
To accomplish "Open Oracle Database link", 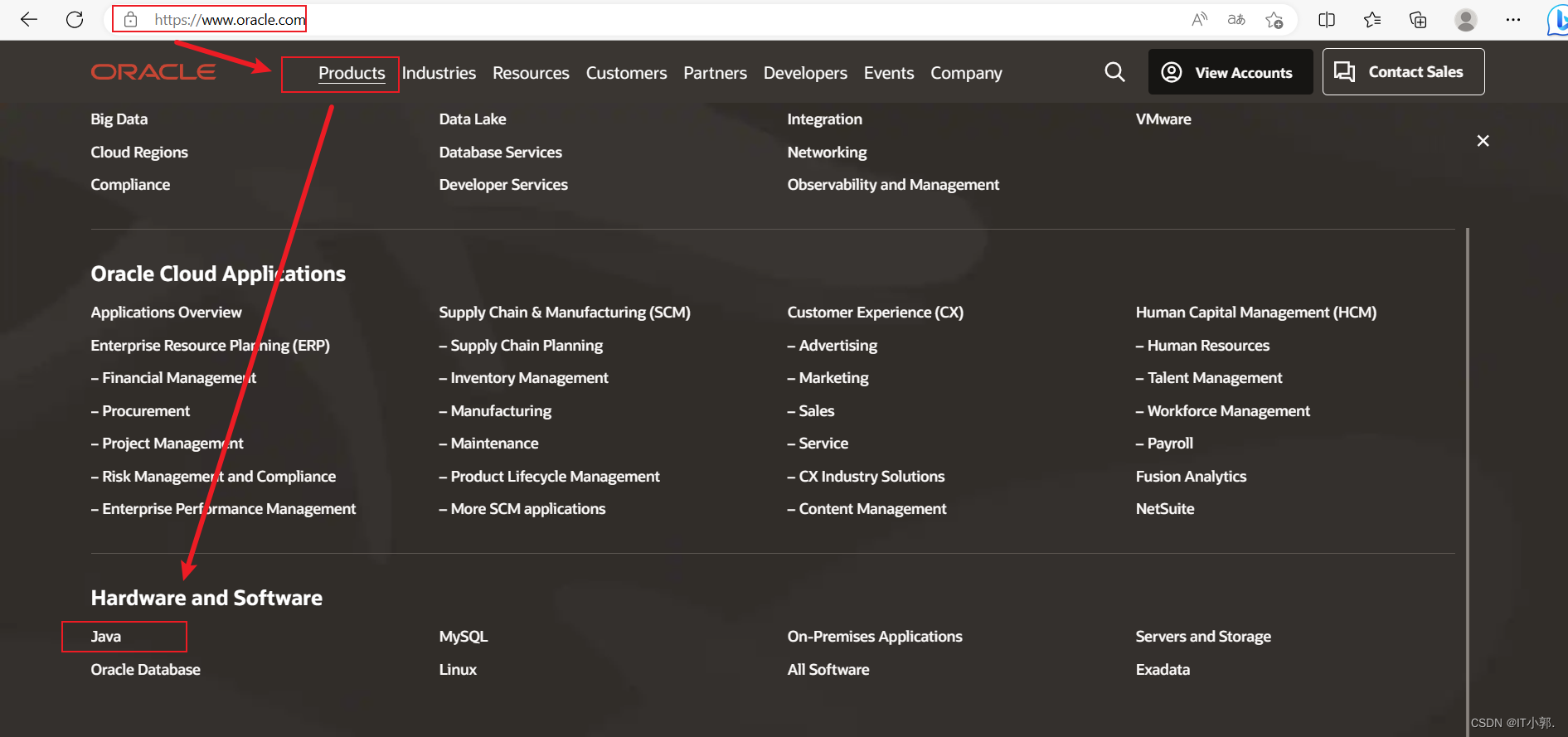I will pos(145,670).
